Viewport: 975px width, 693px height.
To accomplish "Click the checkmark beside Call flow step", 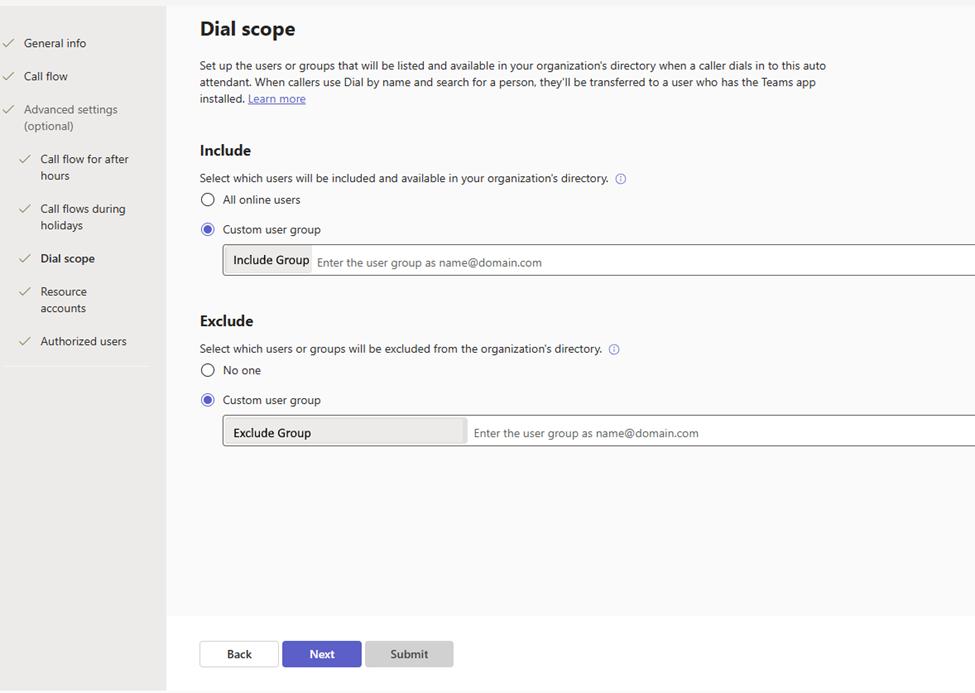I will click(x=10, y=76).
